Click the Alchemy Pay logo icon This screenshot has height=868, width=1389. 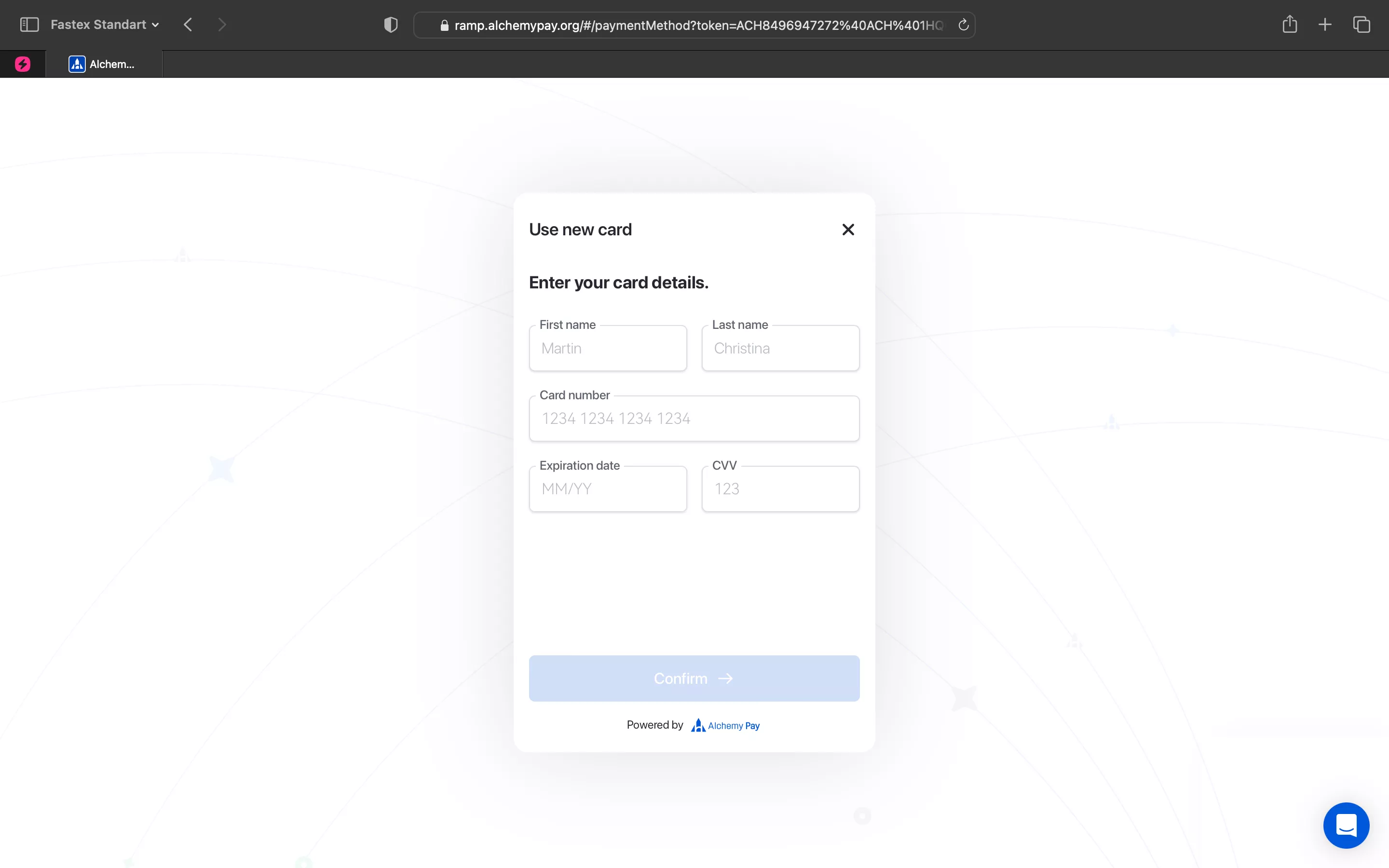[x=697, y=725]
